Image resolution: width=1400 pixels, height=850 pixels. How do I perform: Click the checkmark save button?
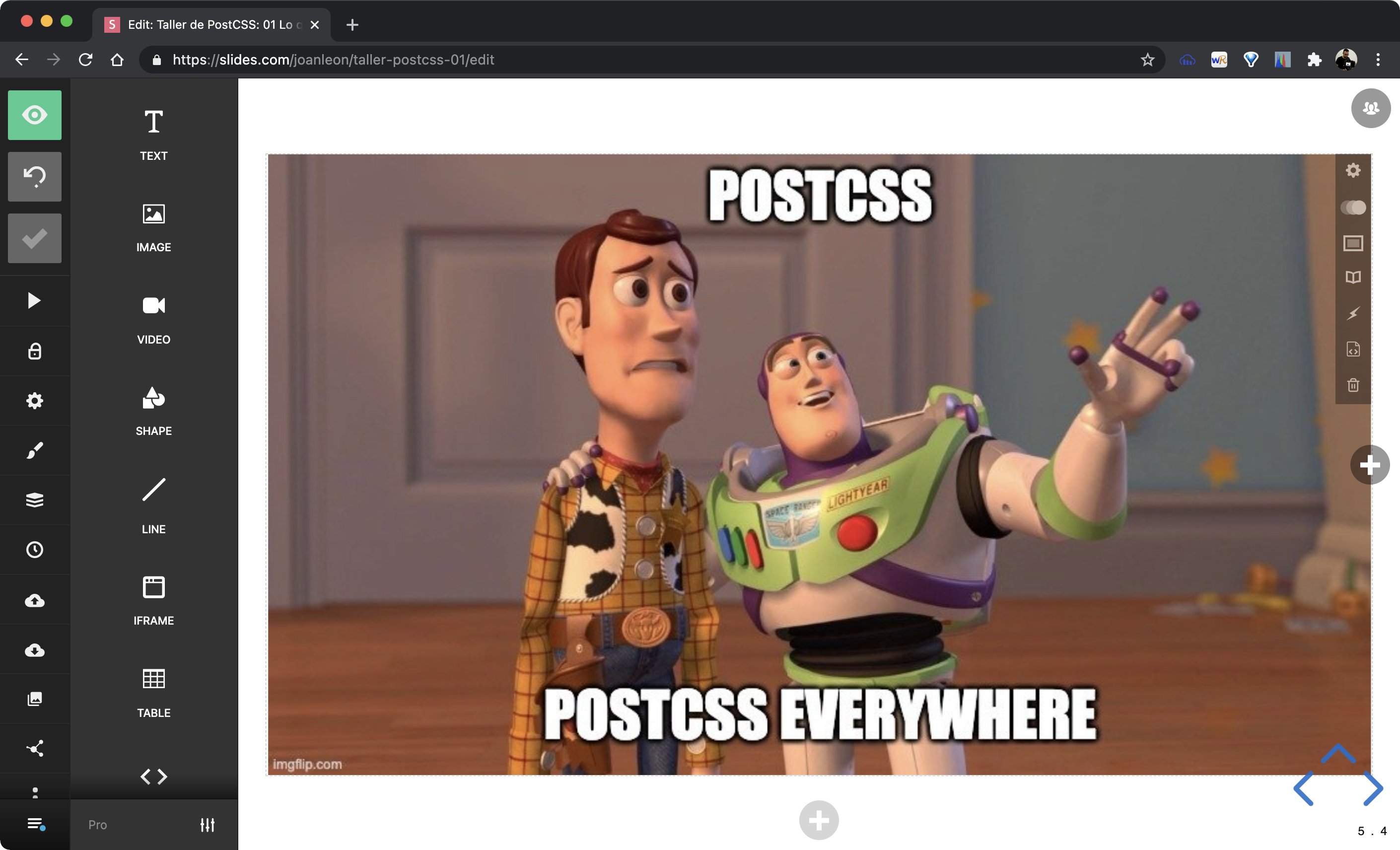(x=35, y=238)
